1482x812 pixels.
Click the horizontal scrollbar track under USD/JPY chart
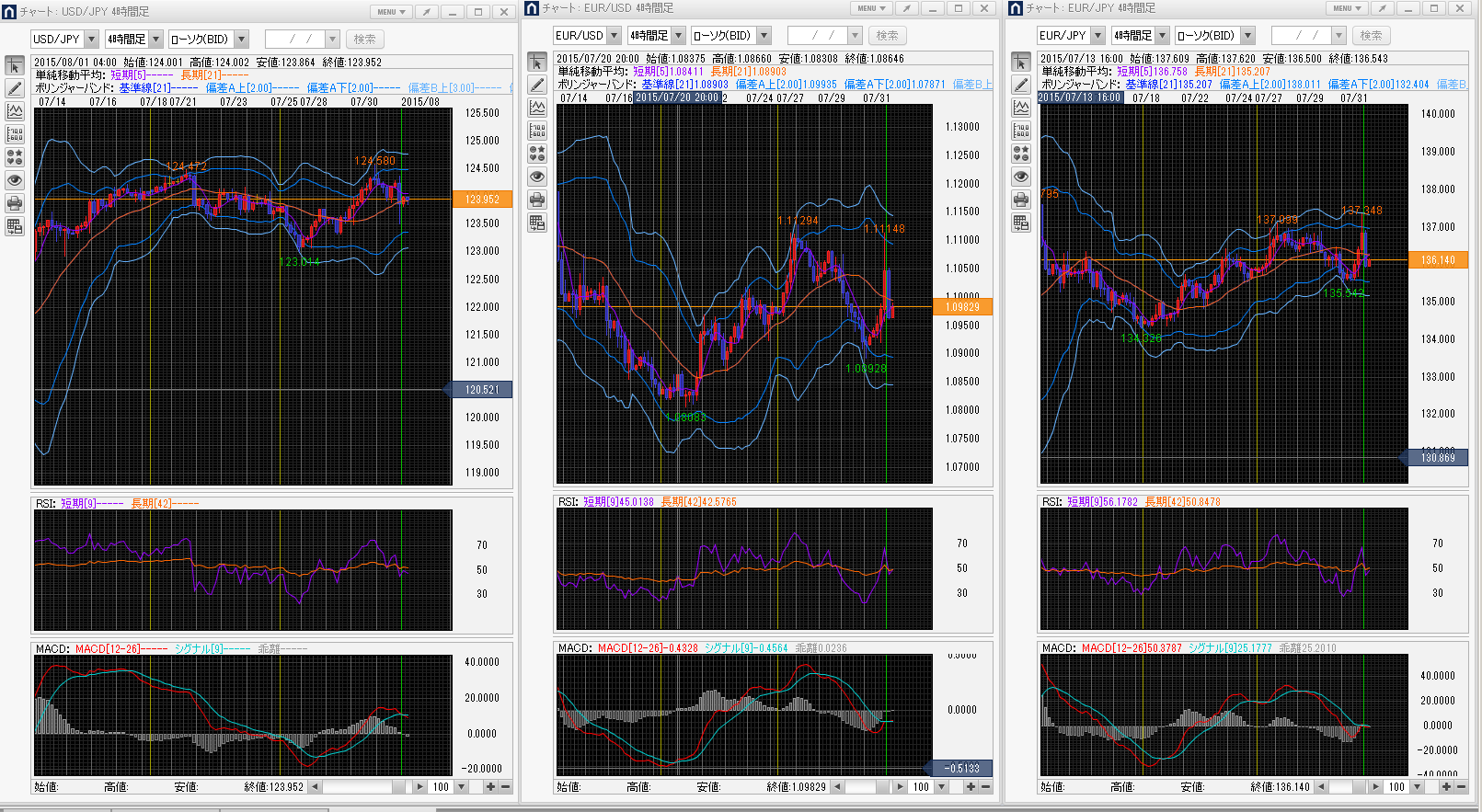[359, 787]
